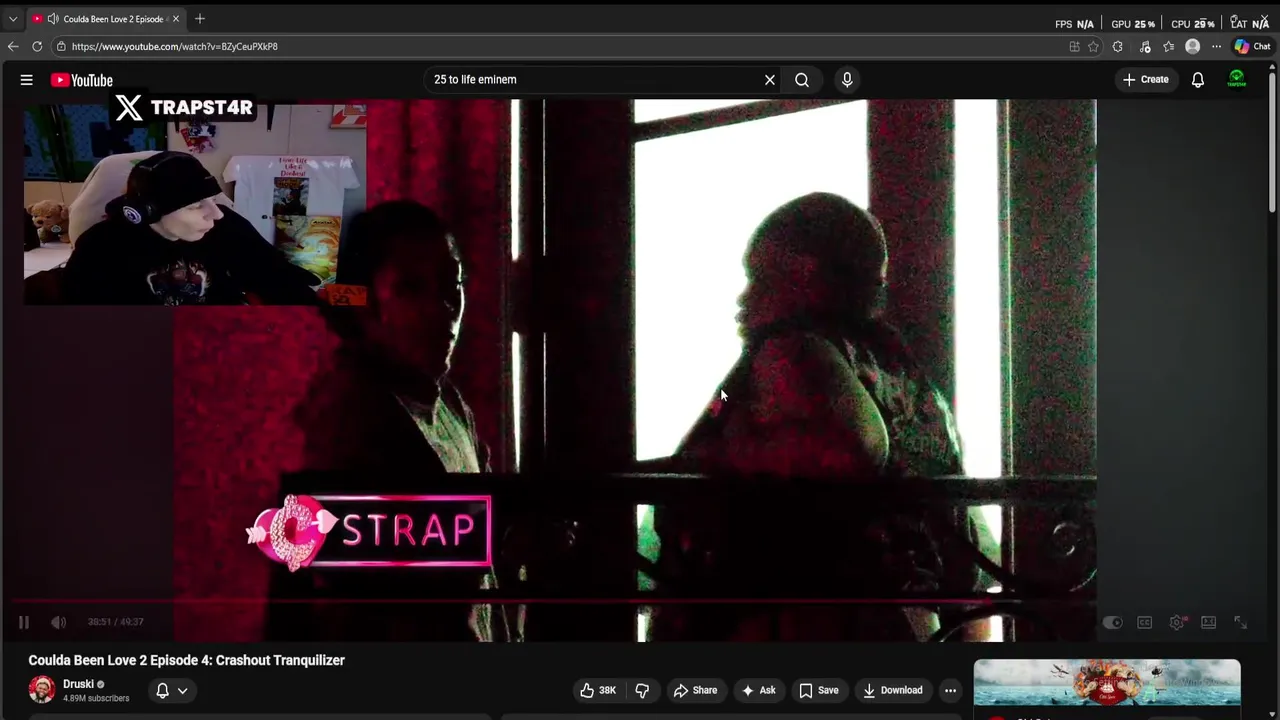Expand the subscription notification bell dropdown
Image resolution: width=1280 pixels, height=720 pixels.
pyautogui.click(x=171, y=690)
